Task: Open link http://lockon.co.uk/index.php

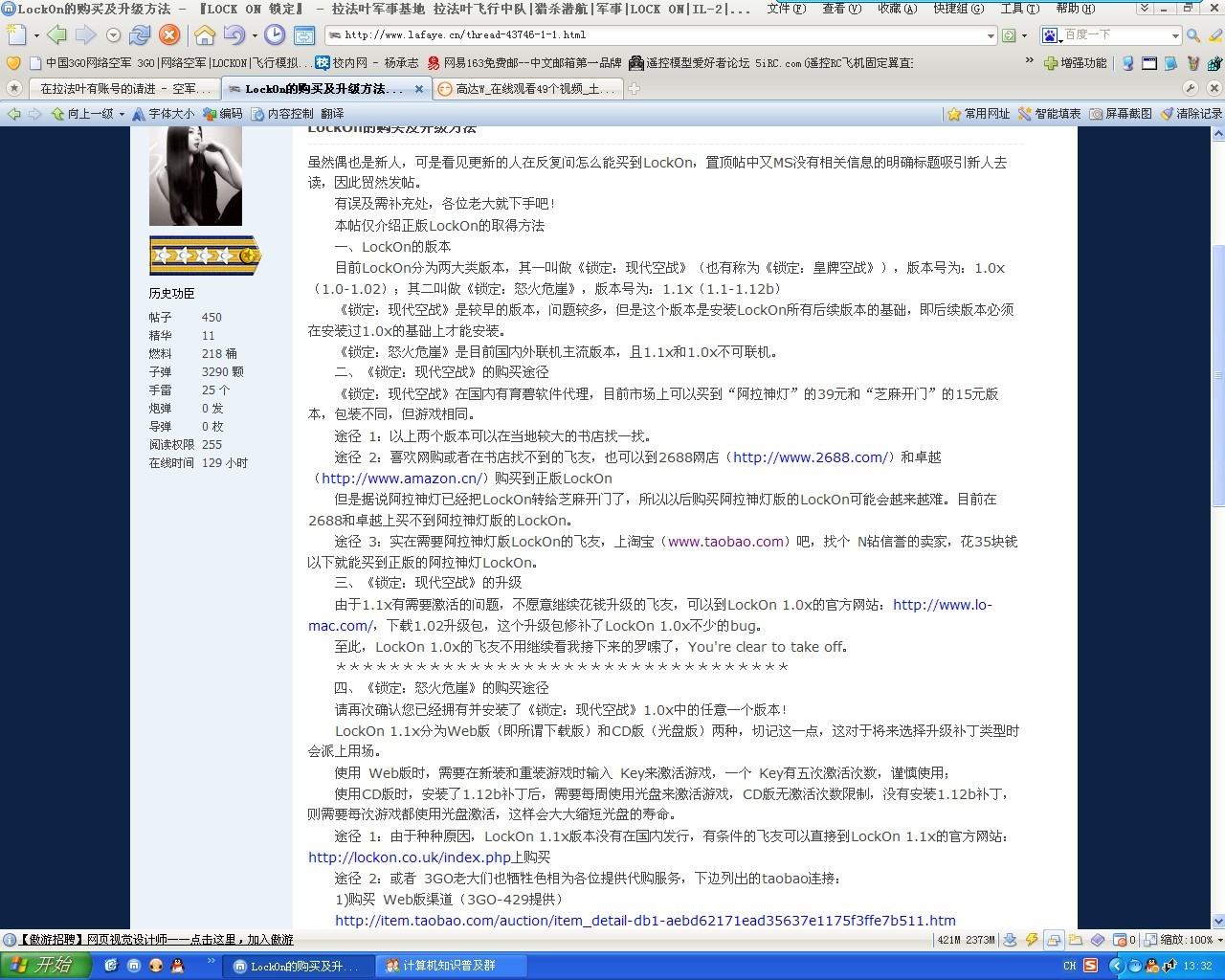Action: [x=410, y=857]
